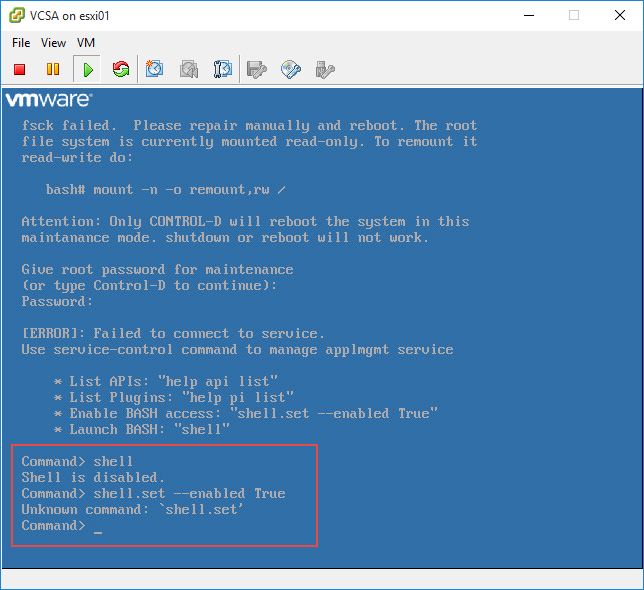Click the 'Unknown command: `shell.set'' line
Viewport: 644px width, 590px height.
coord(132,510)
